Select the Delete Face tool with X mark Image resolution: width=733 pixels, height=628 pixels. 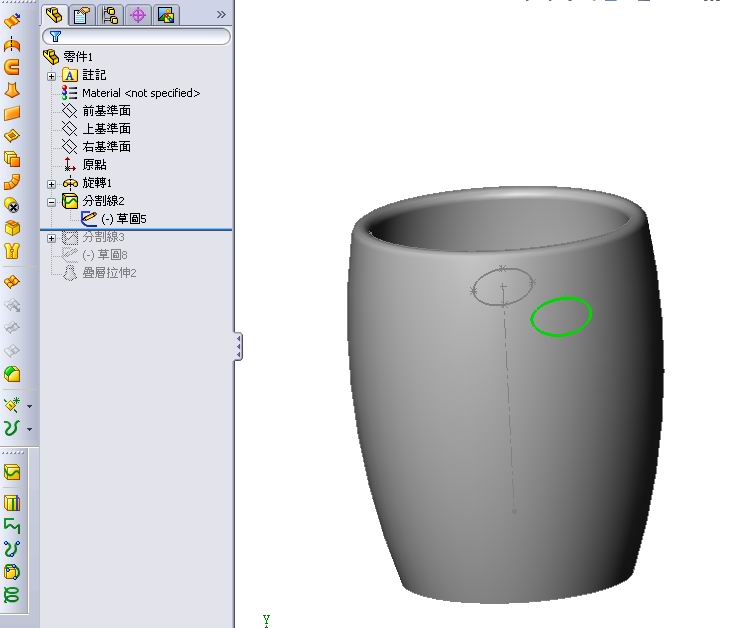[12, 205]
